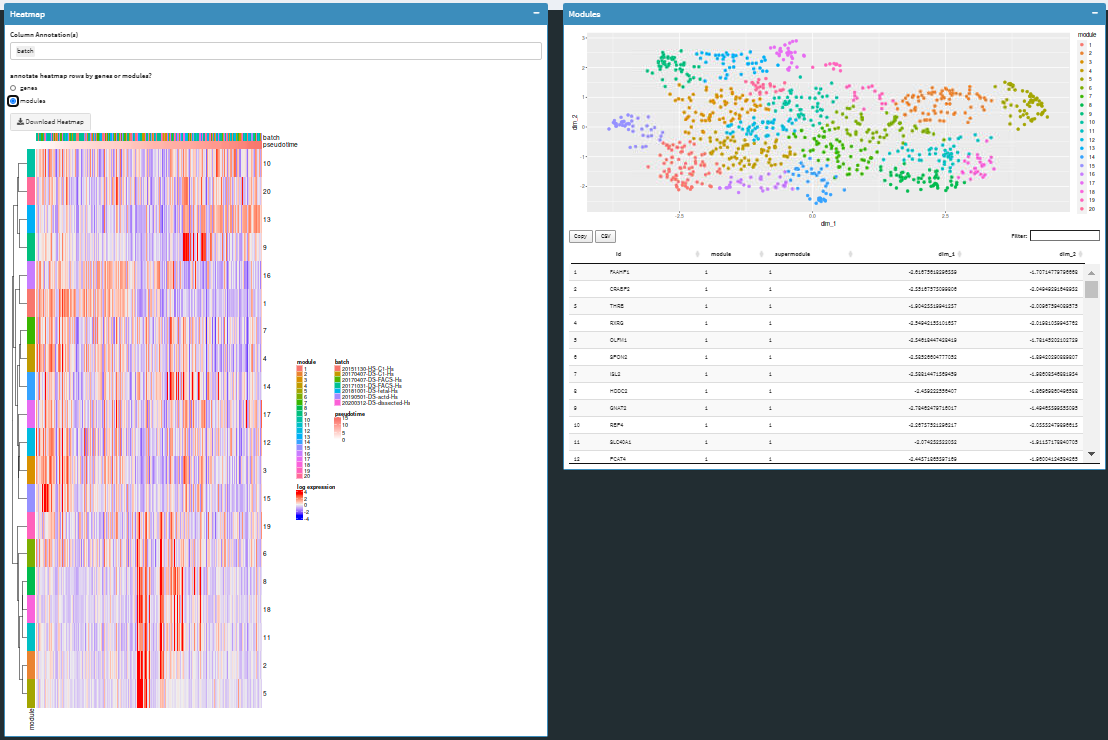The width and height of the screenshot is (1108, 740).
Task: Sort the table by the supermodule column
Action: pos(811,254)
